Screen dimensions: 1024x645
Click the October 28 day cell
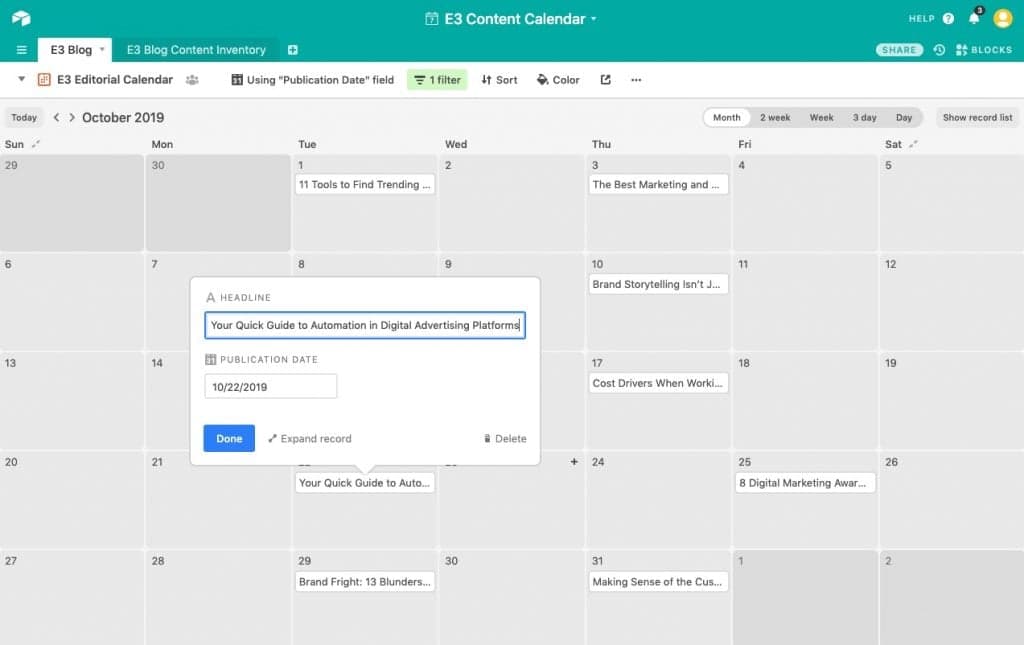(218, 598)
